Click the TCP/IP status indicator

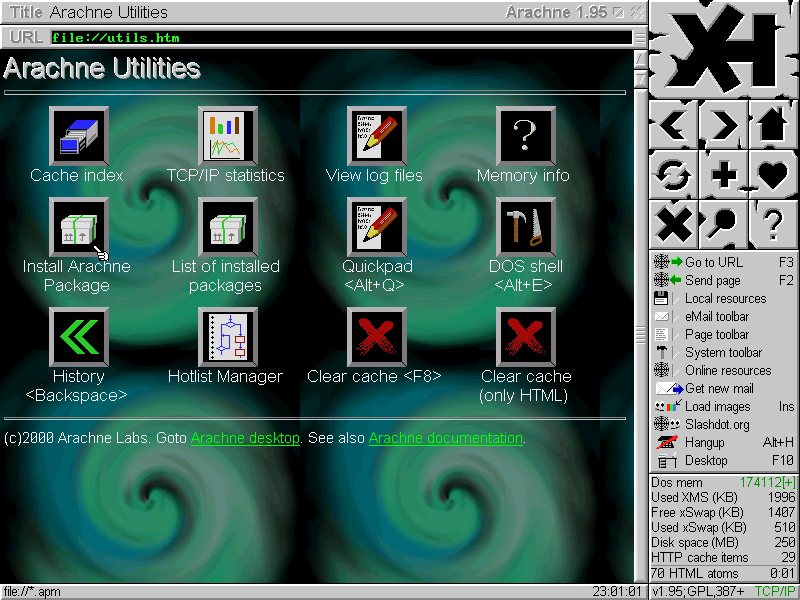[x=774, y=591]
